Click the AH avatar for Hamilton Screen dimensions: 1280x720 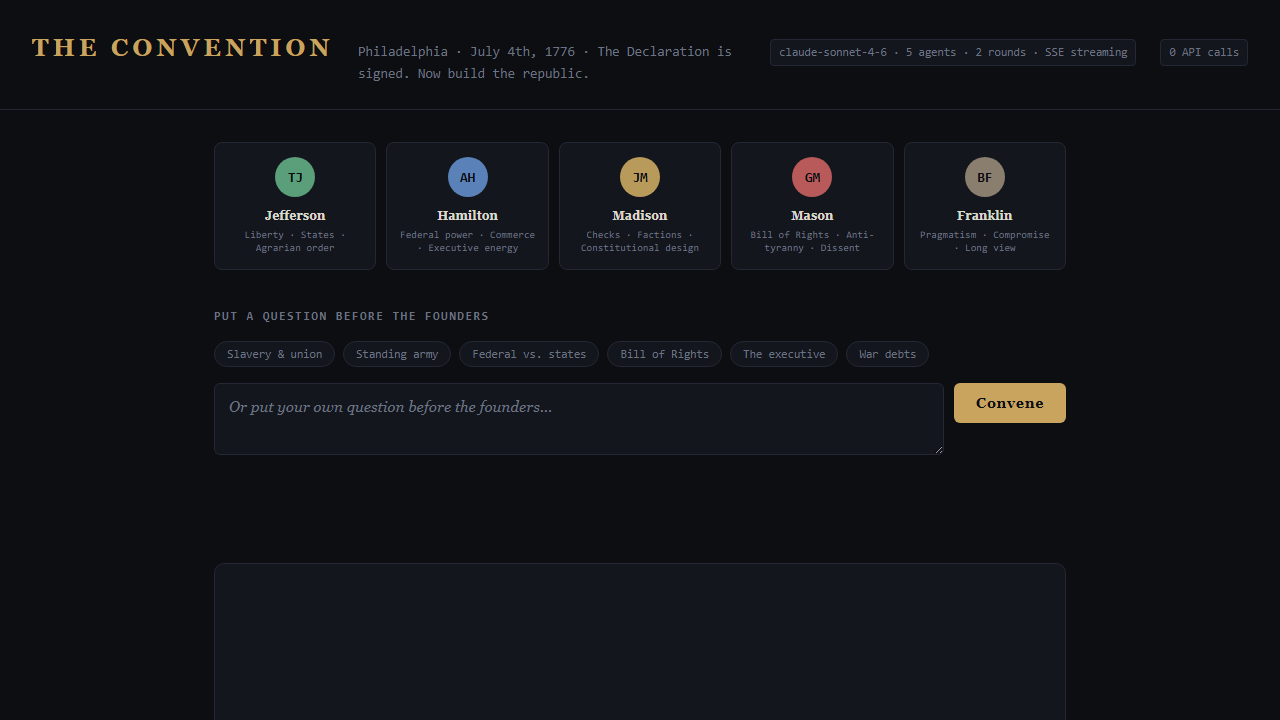point(468,177)
